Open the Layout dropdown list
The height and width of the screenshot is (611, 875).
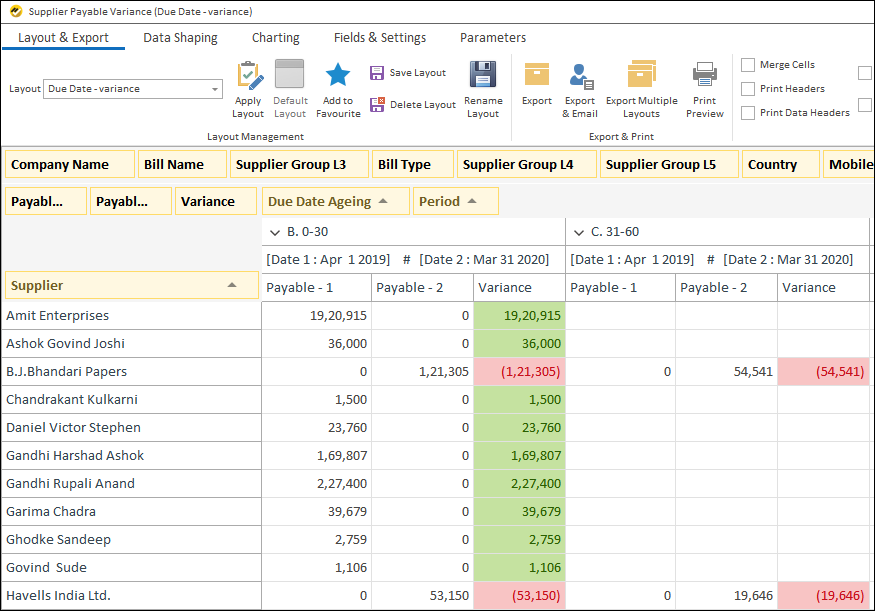pyautogui.click(x=215, y=89)
